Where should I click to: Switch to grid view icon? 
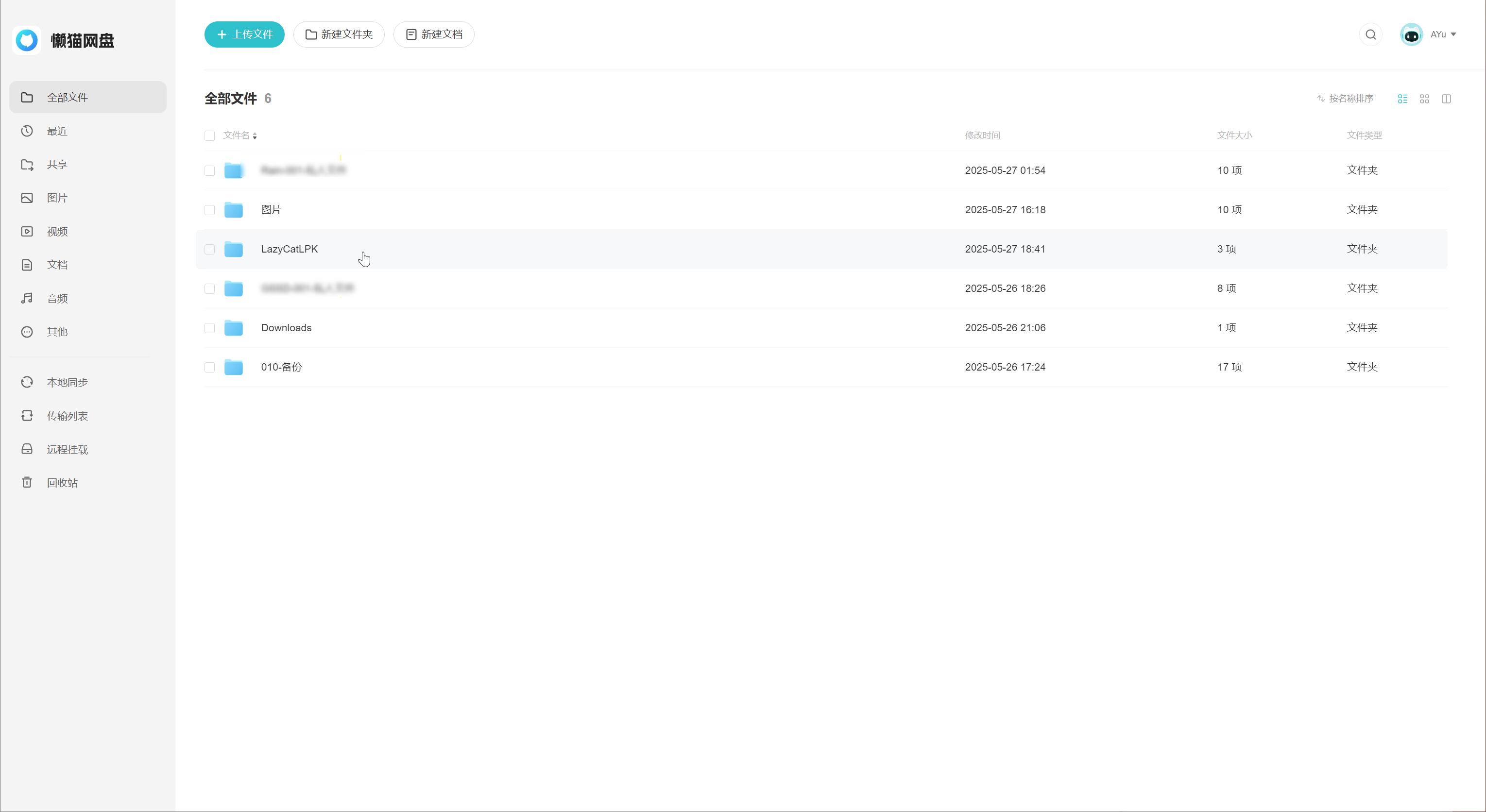tap(1424, 99)
